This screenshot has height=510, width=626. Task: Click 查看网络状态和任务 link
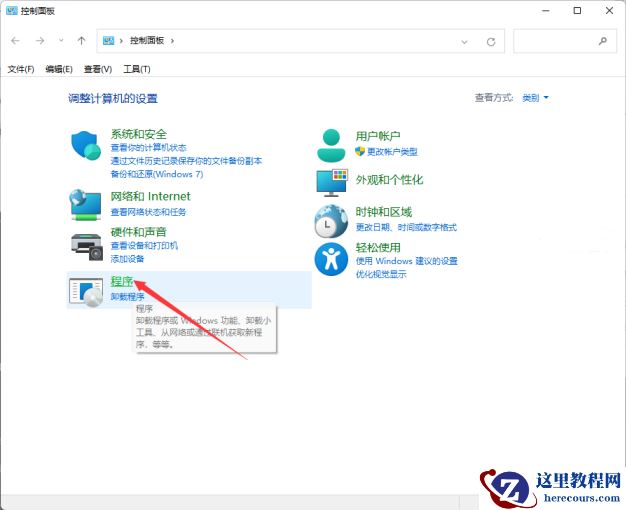pos(148,212)
